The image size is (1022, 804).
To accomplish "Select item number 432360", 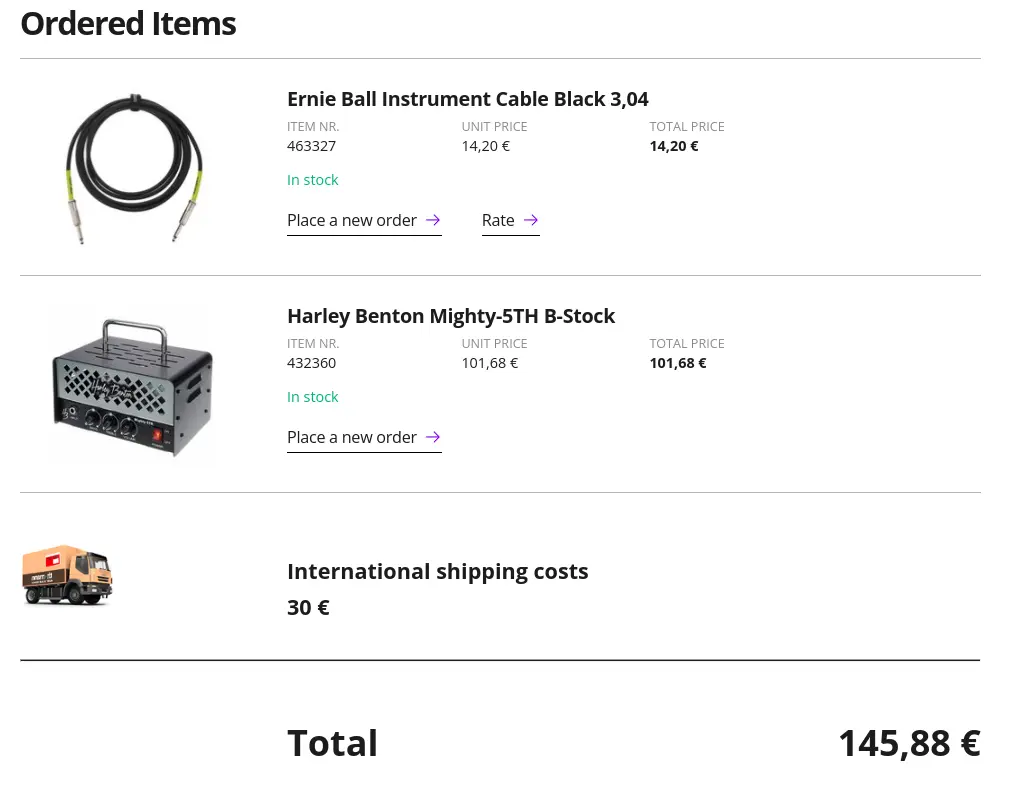I will pos(311,363).
